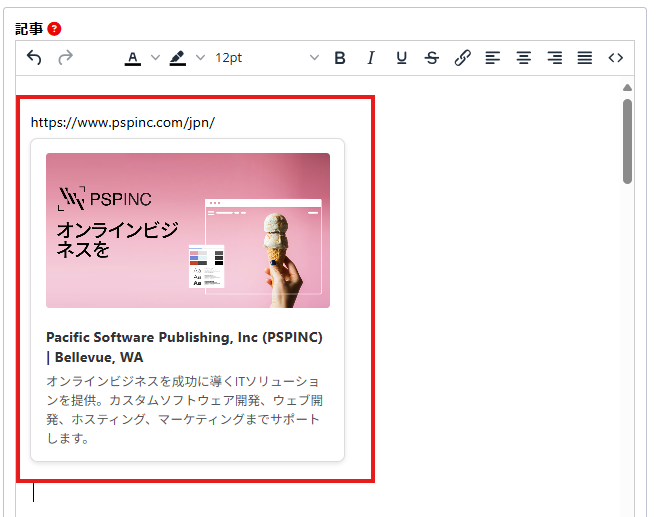The image size is (665, 517).
Task: Click the red help icon beside 記事
Action: pos(54,29)
